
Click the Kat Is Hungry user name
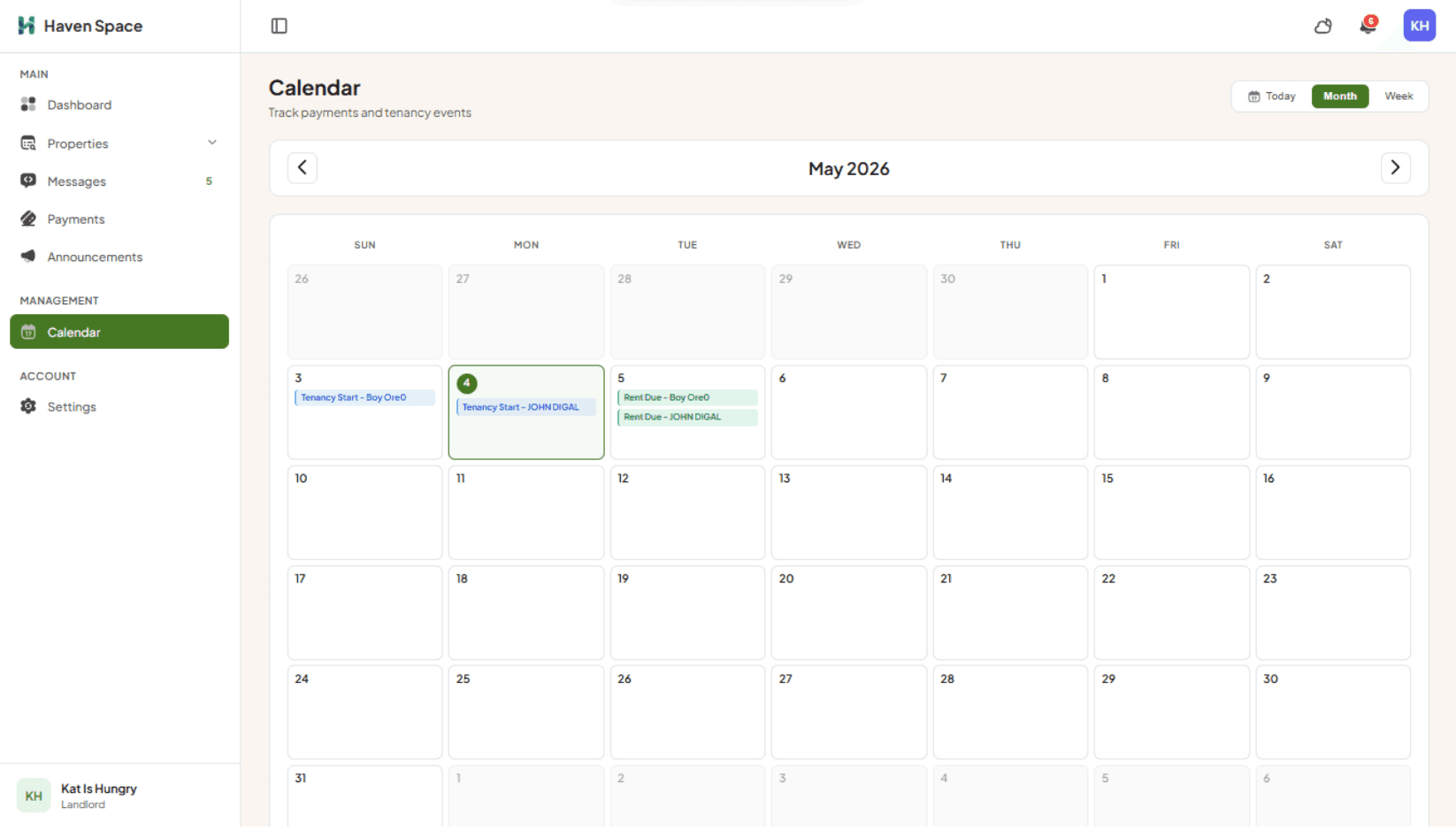[x=99, y=788]
